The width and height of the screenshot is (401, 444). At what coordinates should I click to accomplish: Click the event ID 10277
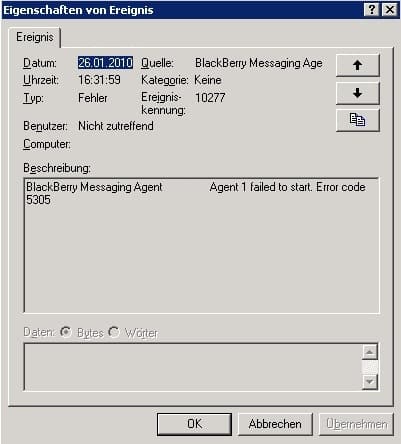pyautogui.click(x=210, y=98)
